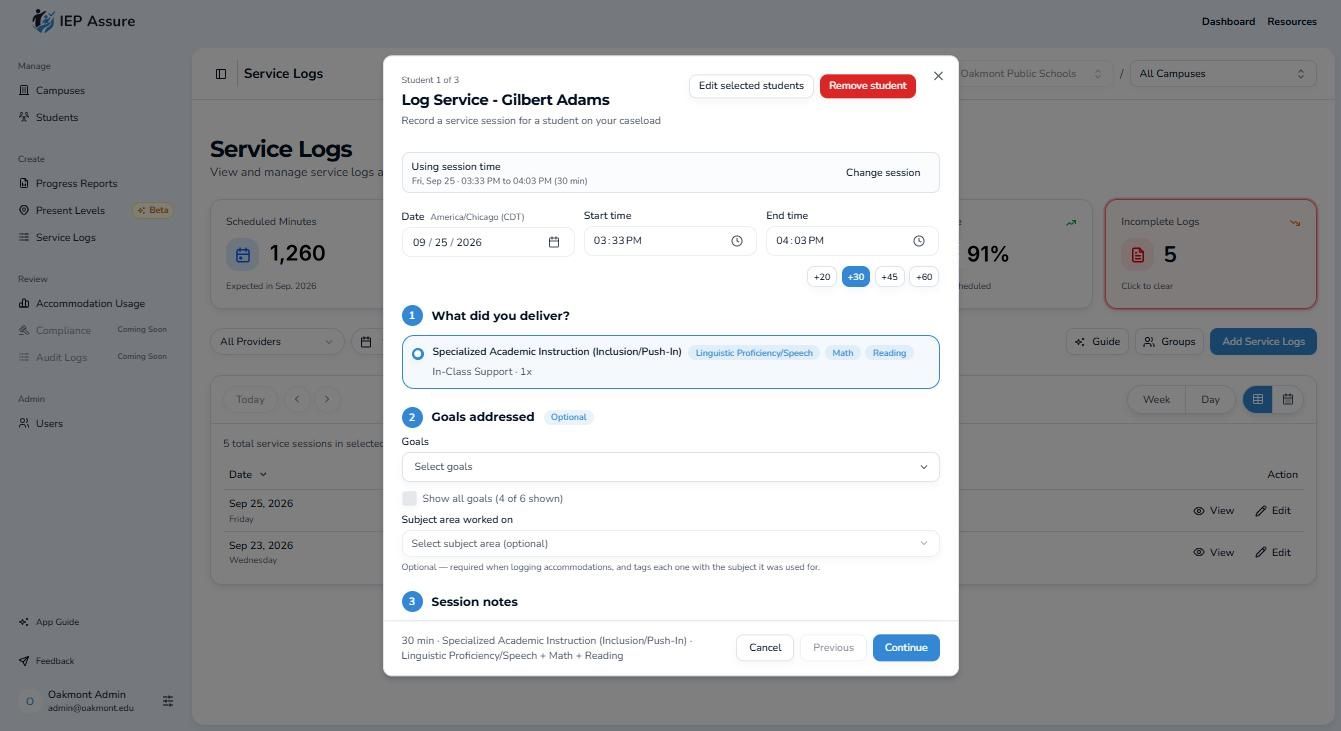Open the Dashboard link
The height and width of the screenshot is (731, 1341).
tap(1228, 21)
